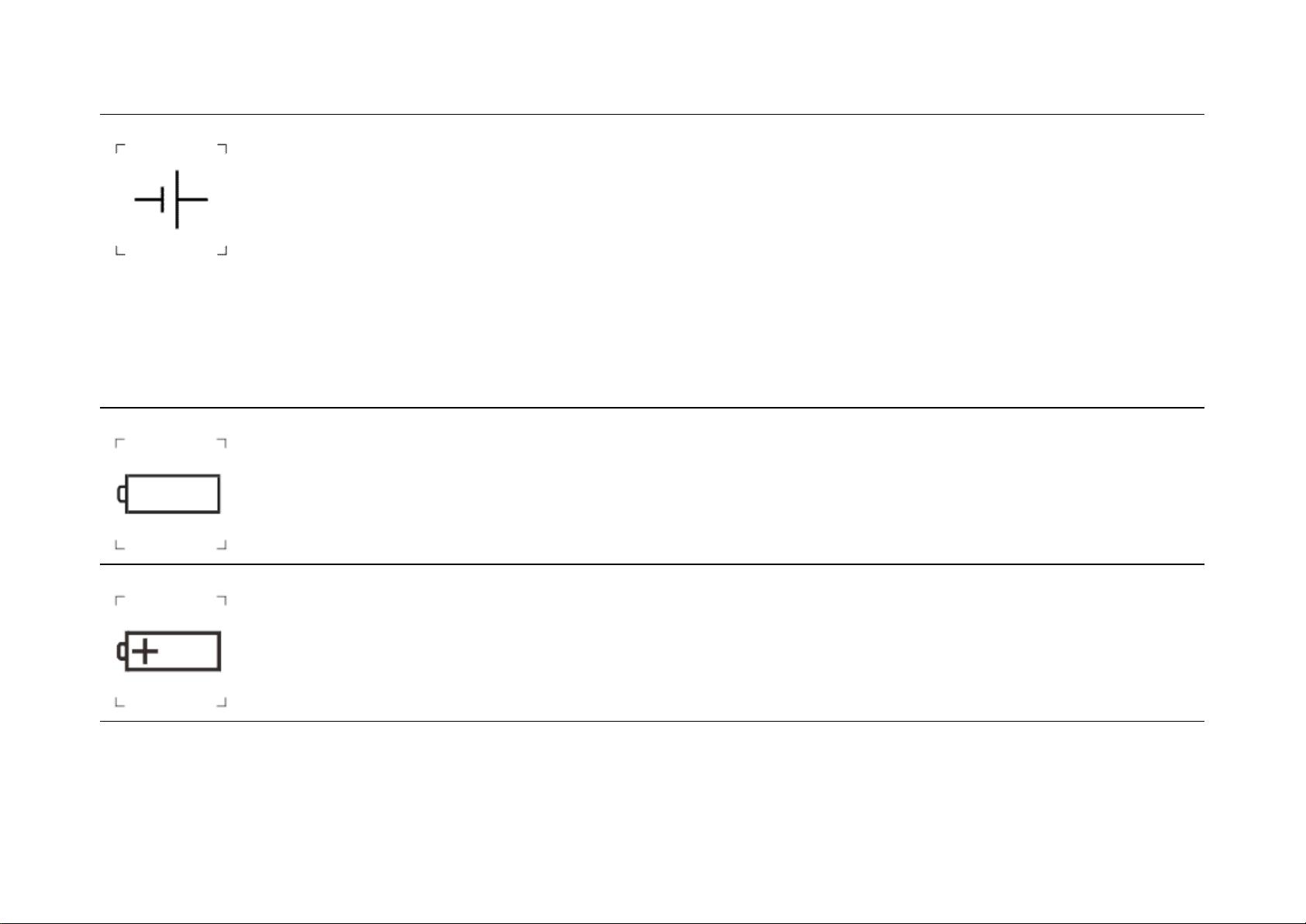Click the terminal nub of empty battery
The height and width of the screenshot is (924, 1306).
(x=121, y=494)
